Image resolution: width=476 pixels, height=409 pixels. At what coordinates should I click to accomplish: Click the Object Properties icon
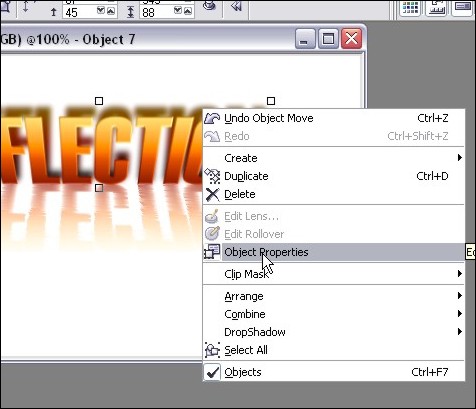[212, 252]
